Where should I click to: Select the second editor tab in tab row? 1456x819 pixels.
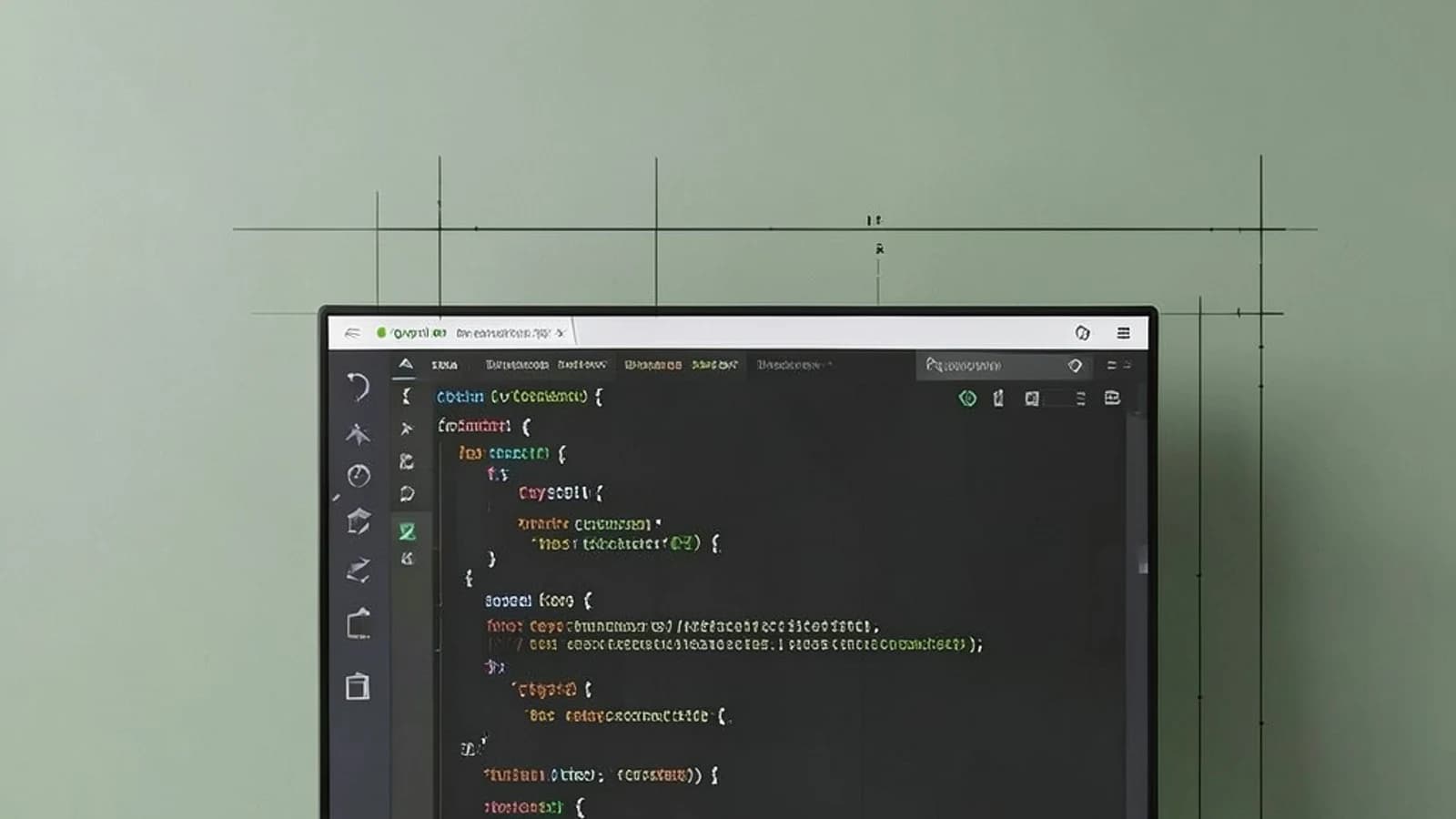click(x=545, y=365)
